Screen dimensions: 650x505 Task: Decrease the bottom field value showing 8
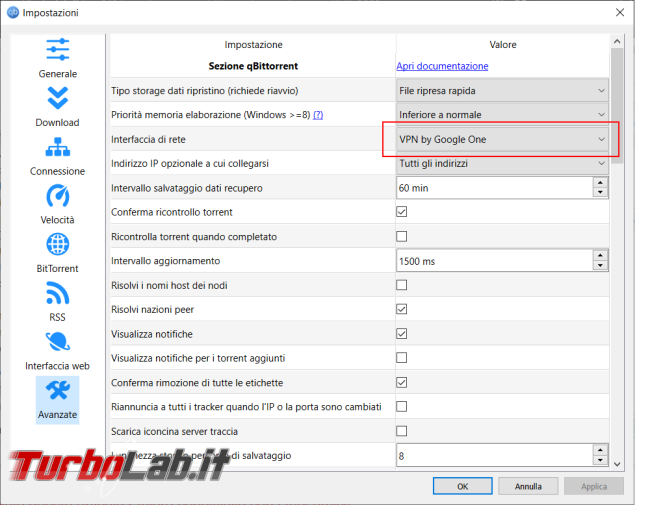pos(600,460)
